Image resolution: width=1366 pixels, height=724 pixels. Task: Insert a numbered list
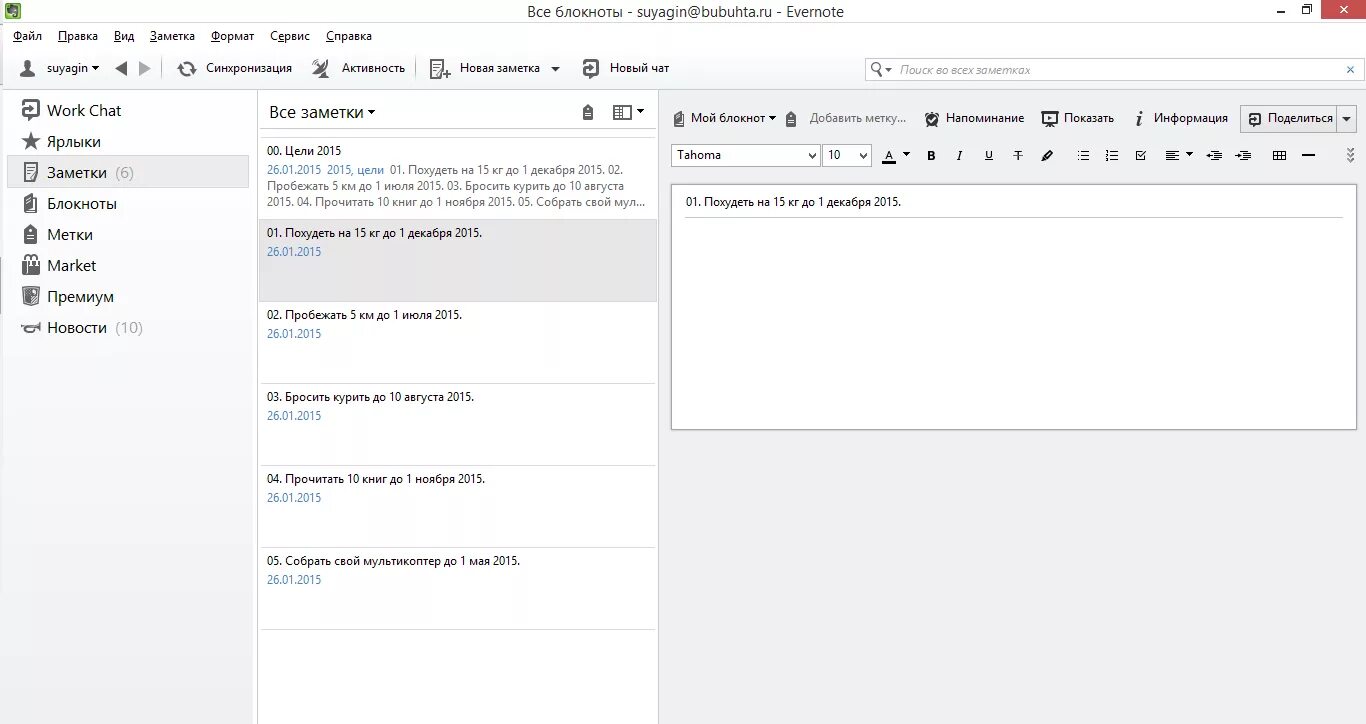1112,156
